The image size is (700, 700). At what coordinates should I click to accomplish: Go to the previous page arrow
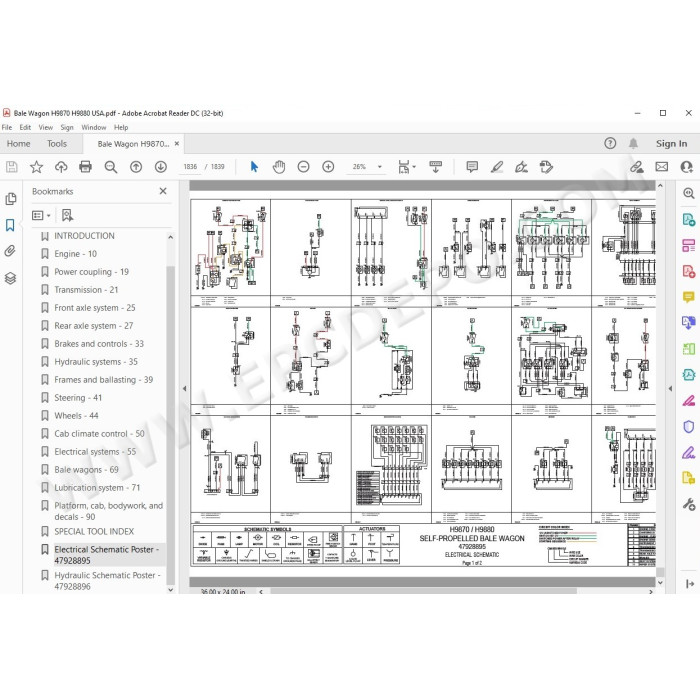(x=136, y=167)
